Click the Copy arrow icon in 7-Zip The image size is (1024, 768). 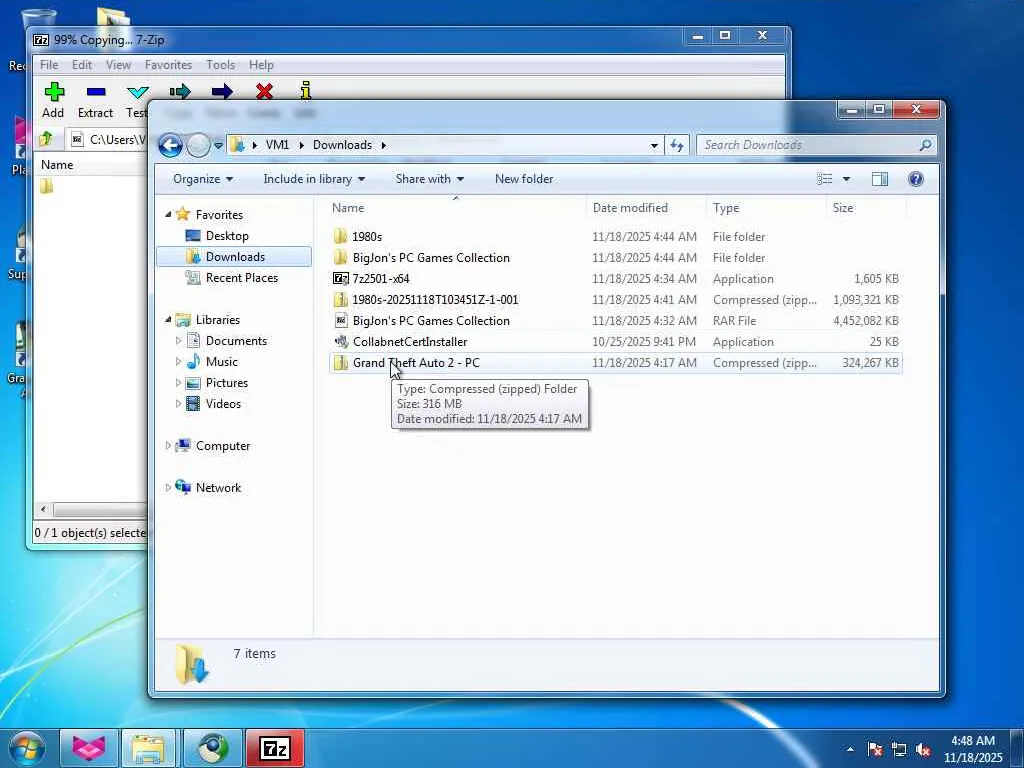pos(180,91)
